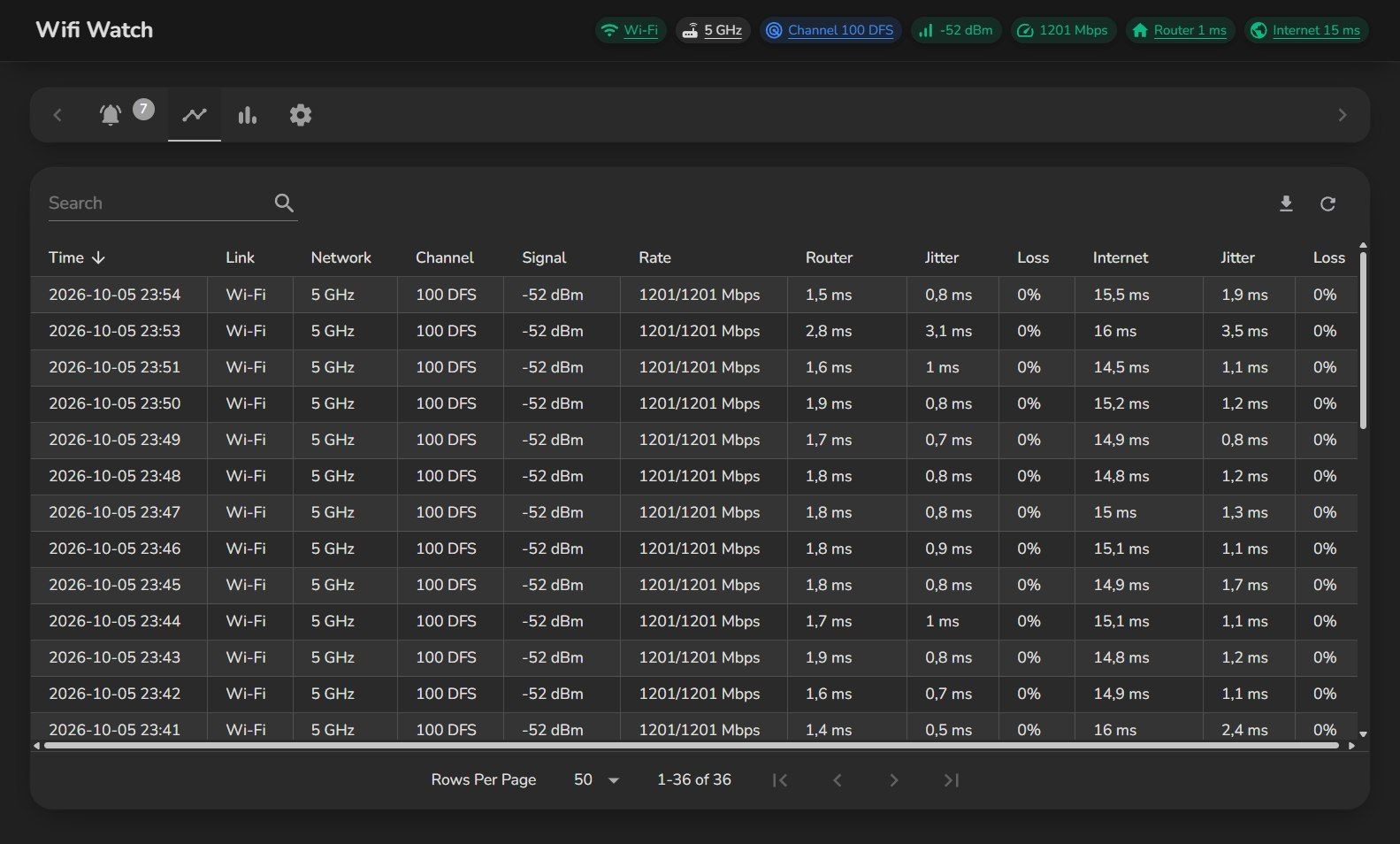Click the 1201 Mbps rate chip

tap(1063, 30)
